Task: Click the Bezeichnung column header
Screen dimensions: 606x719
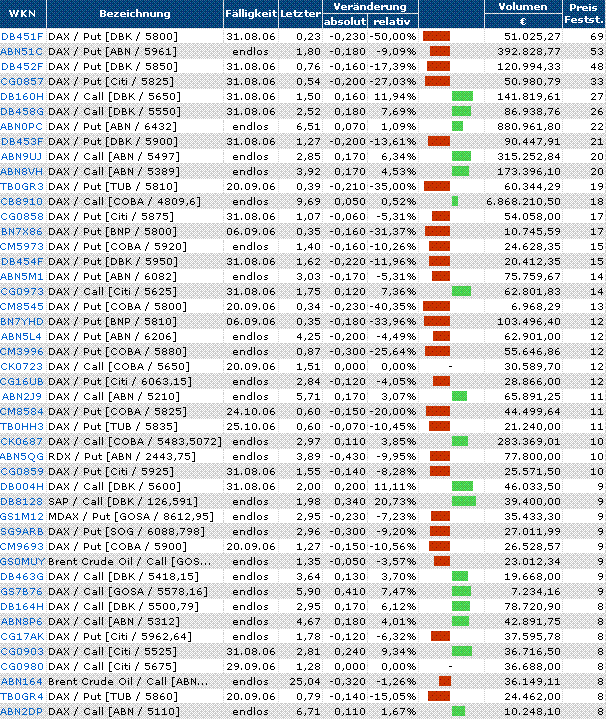Action: click(135, 14)
